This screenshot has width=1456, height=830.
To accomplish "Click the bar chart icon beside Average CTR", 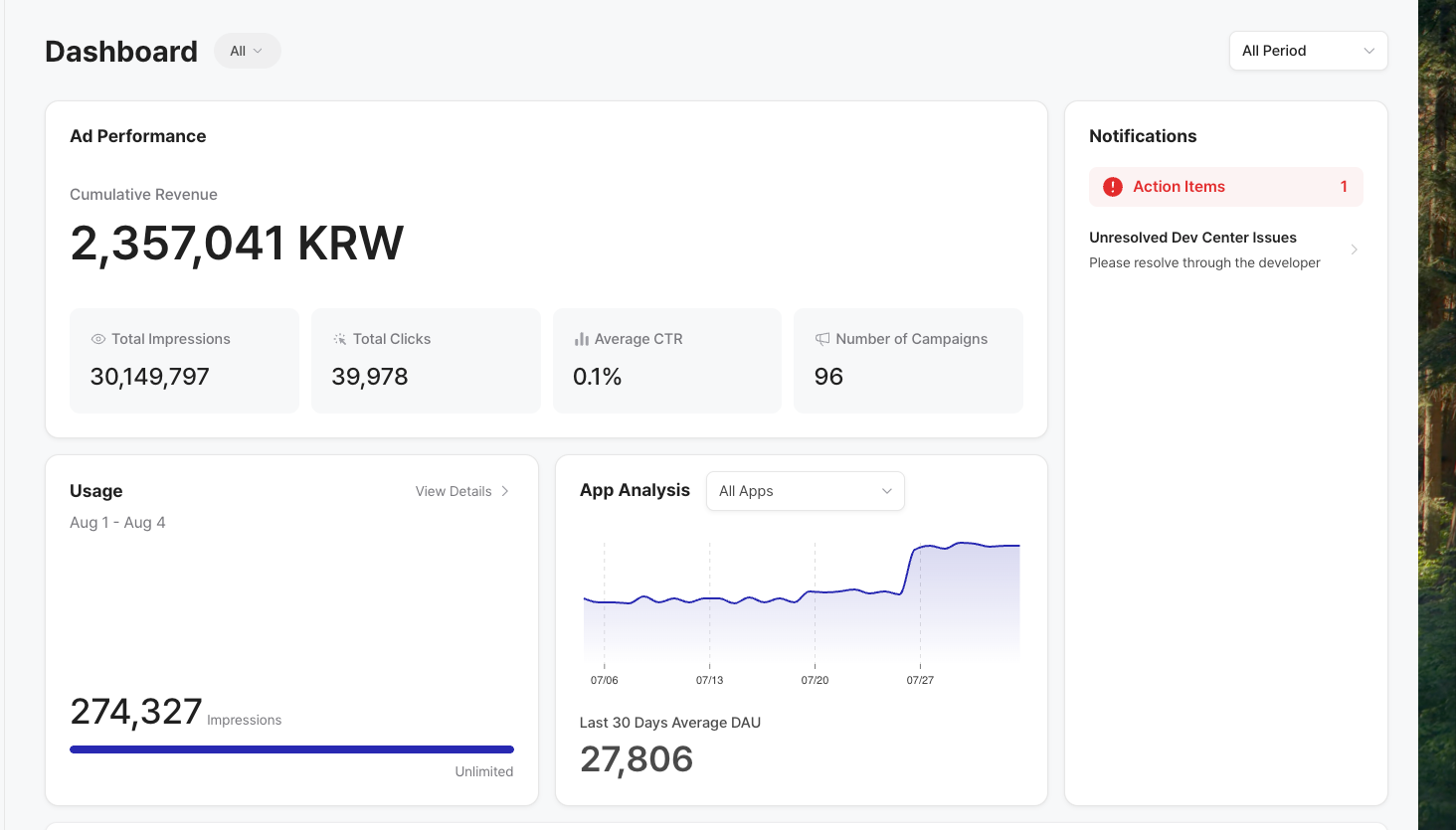I will coord(582,339).
